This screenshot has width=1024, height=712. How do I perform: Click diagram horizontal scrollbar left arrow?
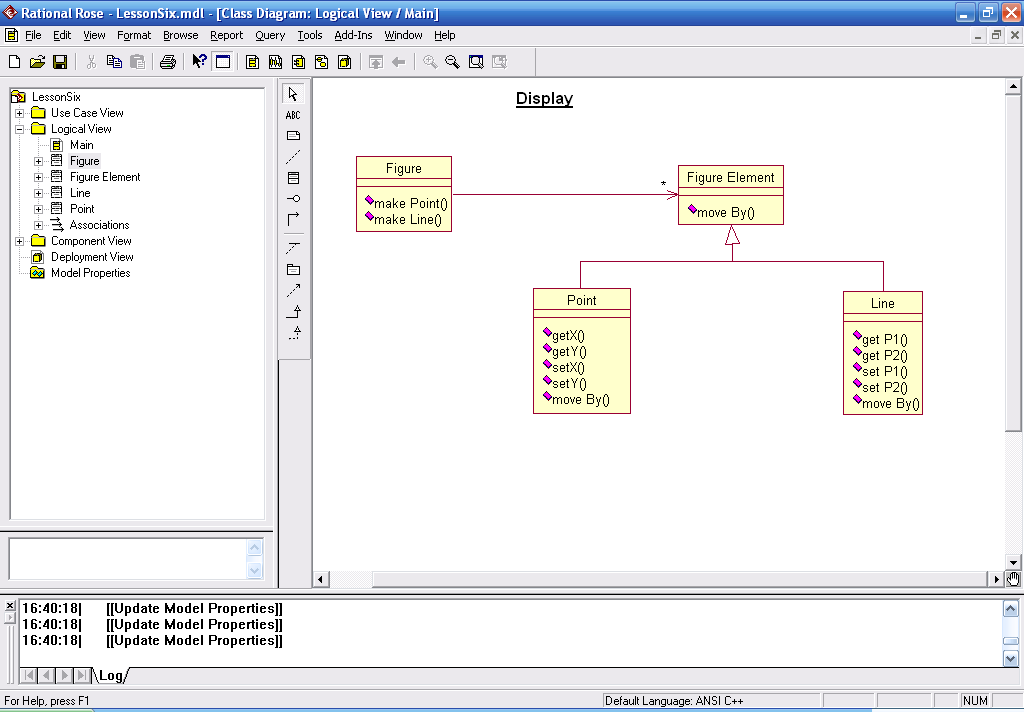(321, 579)
